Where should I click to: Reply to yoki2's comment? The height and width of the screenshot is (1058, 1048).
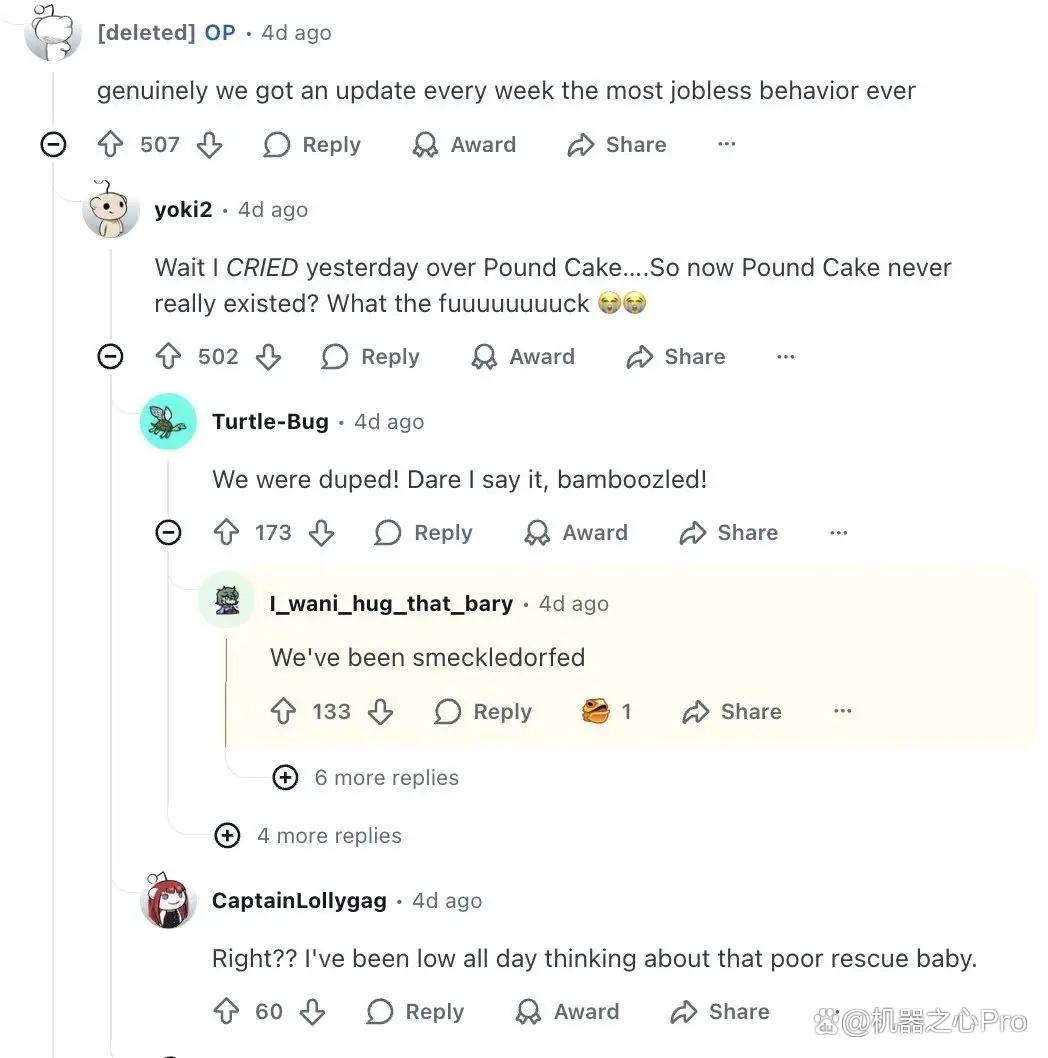[x=371, y=357]
